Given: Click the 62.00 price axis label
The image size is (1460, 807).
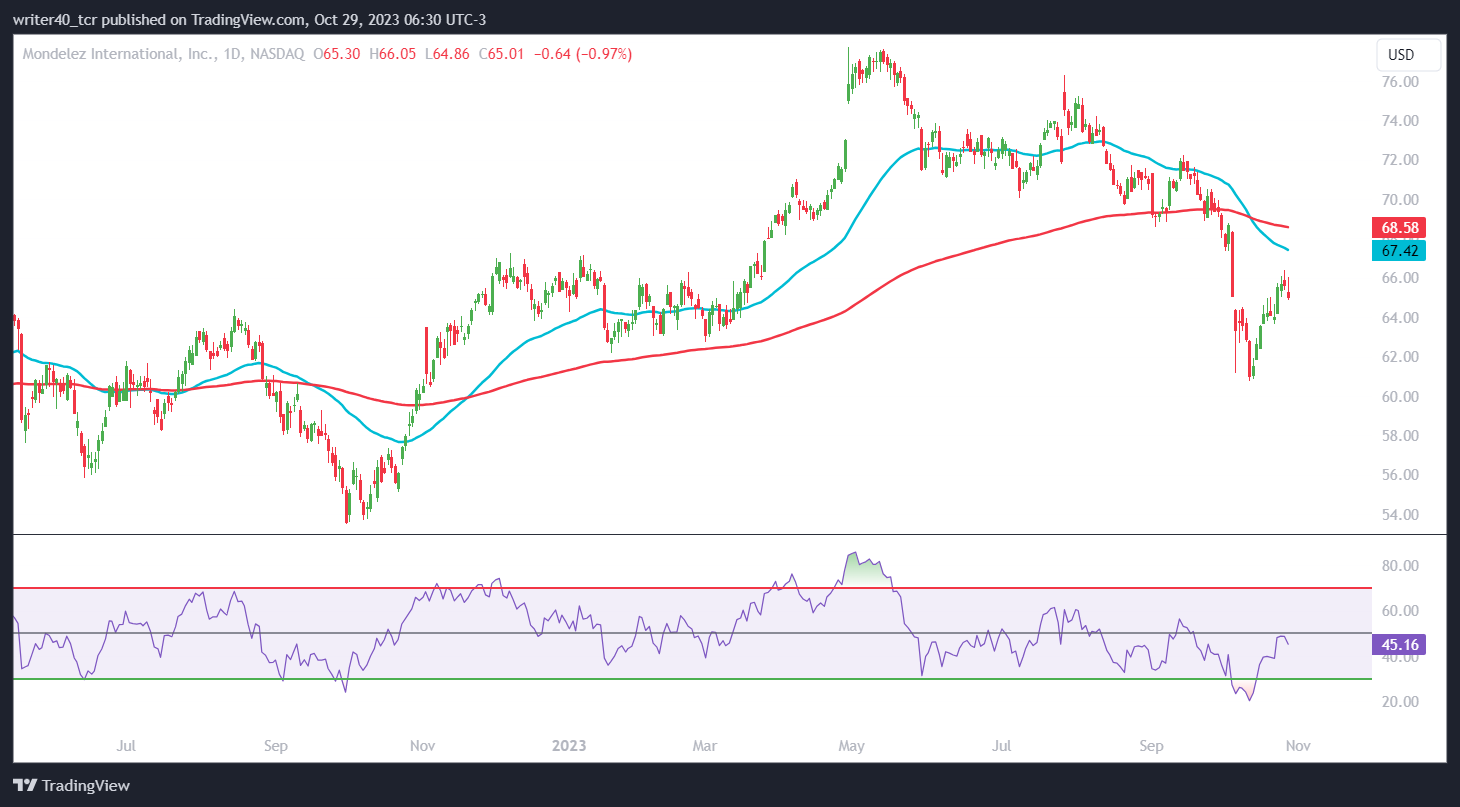Looking at the screenshot, I should point(1400,357).
